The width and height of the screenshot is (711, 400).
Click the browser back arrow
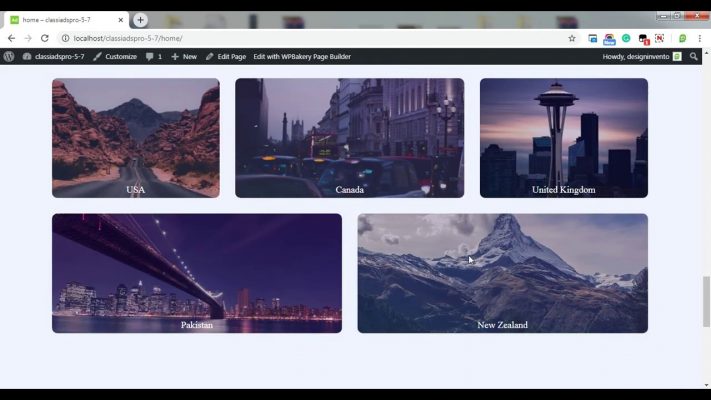tap(11, 38)
